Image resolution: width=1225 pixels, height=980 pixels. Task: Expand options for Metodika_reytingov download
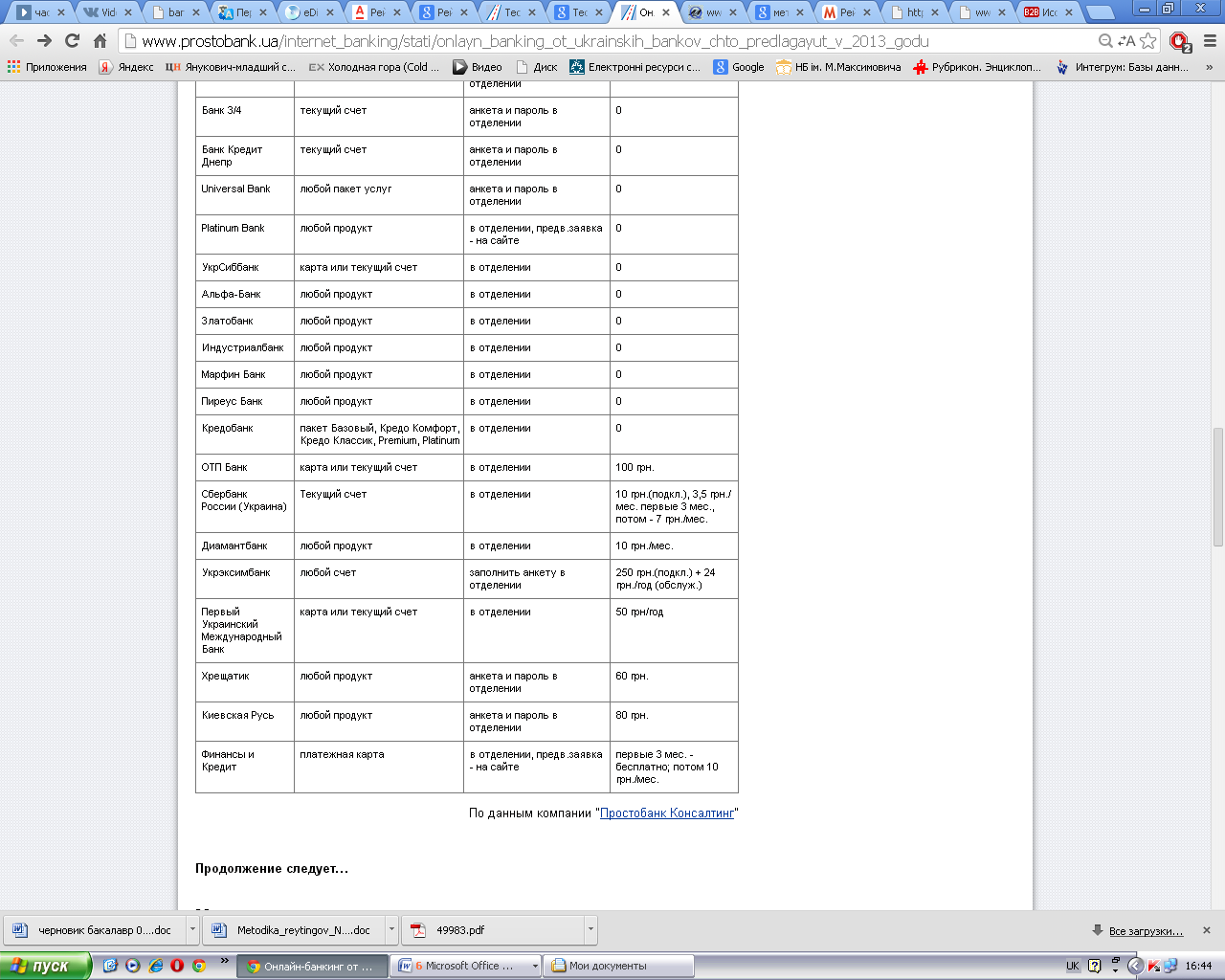pyautogui.click(x=391, y=930)
